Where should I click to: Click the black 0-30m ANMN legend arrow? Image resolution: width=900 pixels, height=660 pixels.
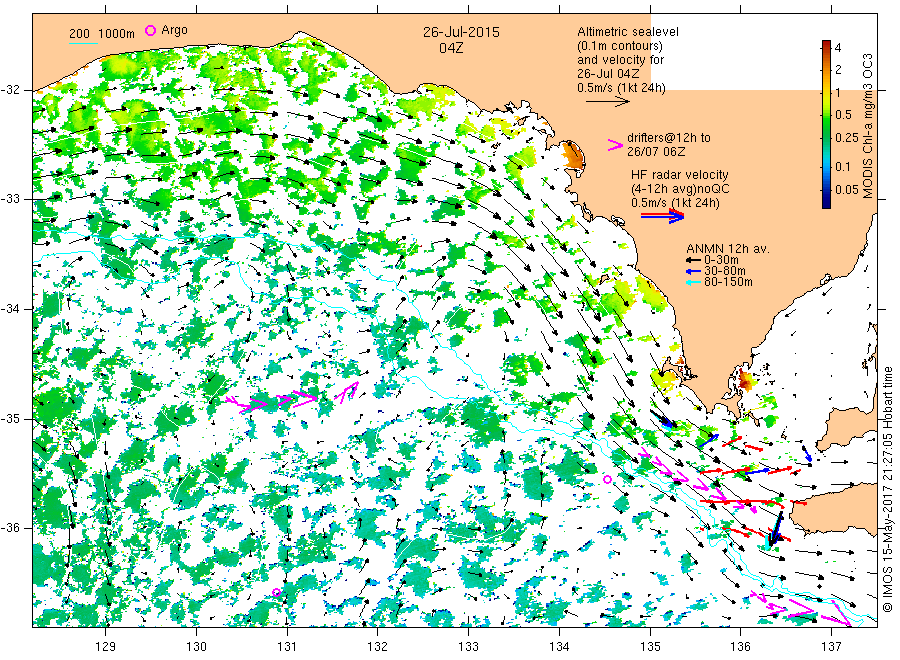[693, 260]
